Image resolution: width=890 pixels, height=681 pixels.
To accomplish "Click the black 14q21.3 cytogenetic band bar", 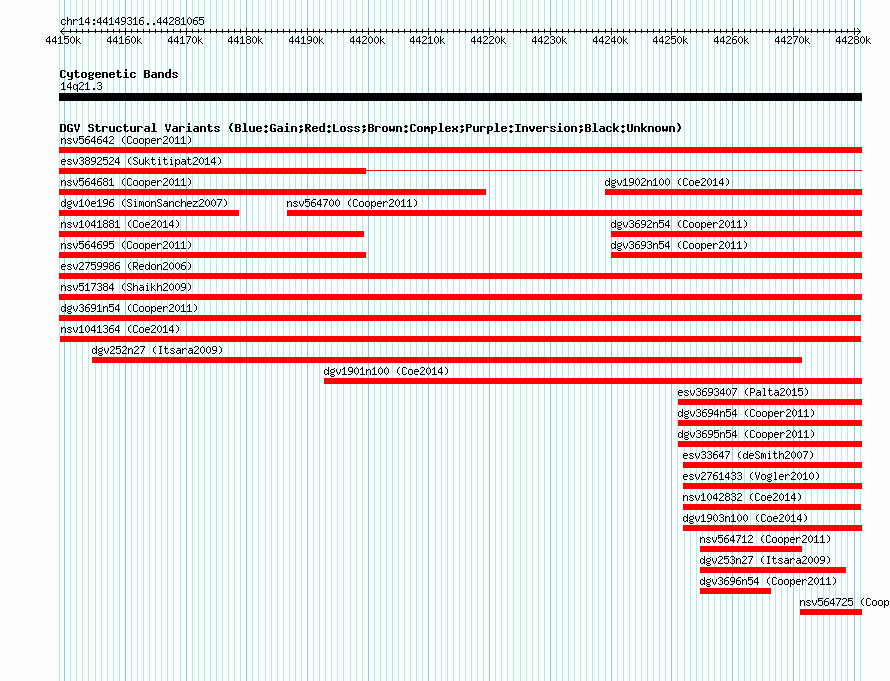I will coord(460,97).
